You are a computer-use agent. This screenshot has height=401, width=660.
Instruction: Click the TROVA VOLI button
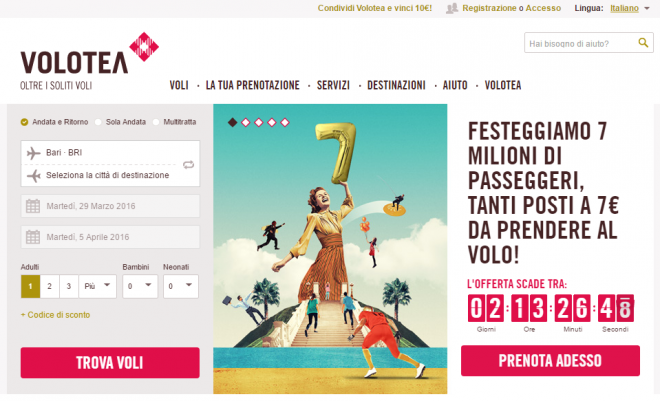[110, 362]
